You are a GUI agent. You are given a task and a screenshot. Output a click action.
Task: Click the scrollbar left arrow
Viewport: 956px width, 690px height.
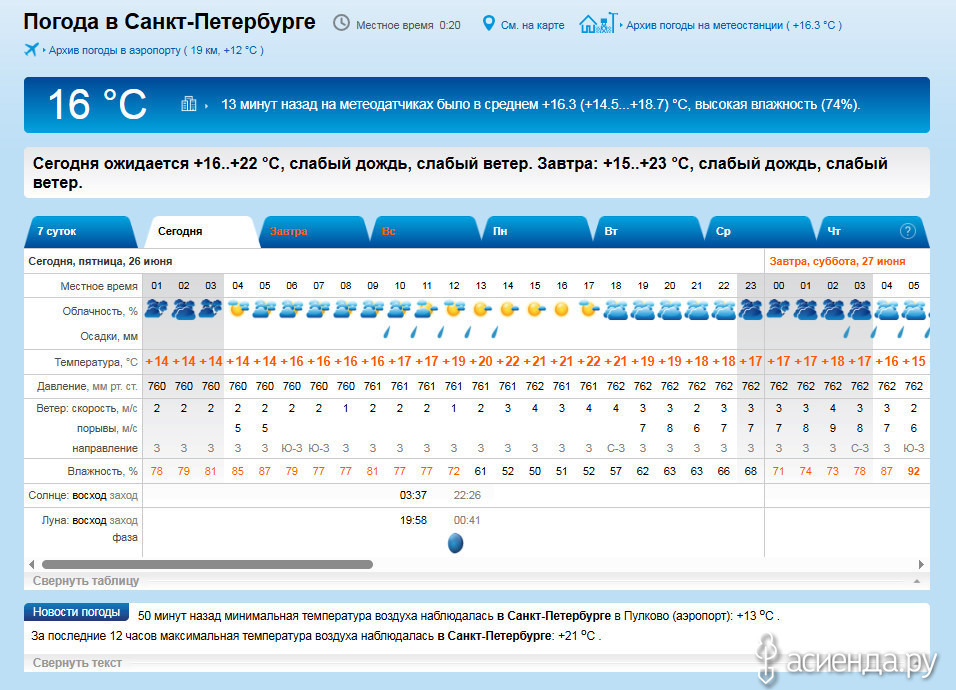click(32, 564)
